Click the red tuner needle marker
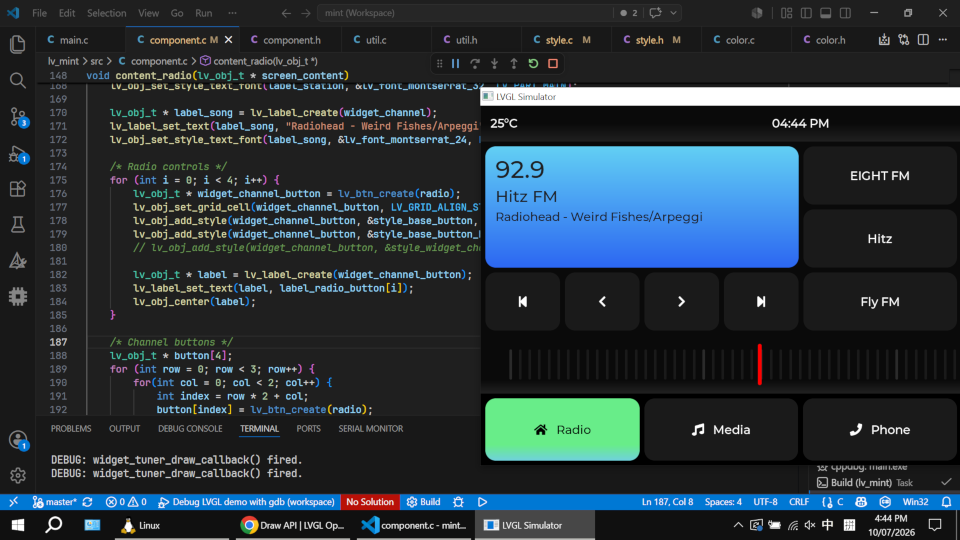 coord(760,364)
